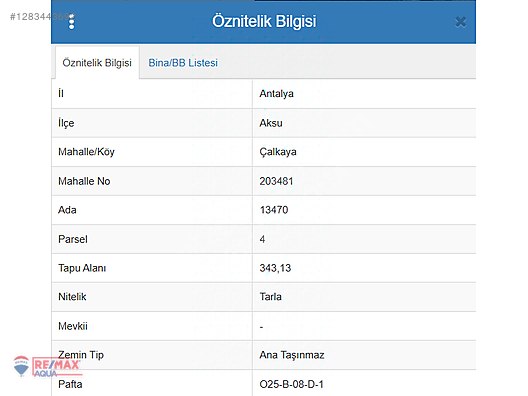
Task: Click the 'Mahalle No' label
Action: pyautogui.click(x=84, y=181)
